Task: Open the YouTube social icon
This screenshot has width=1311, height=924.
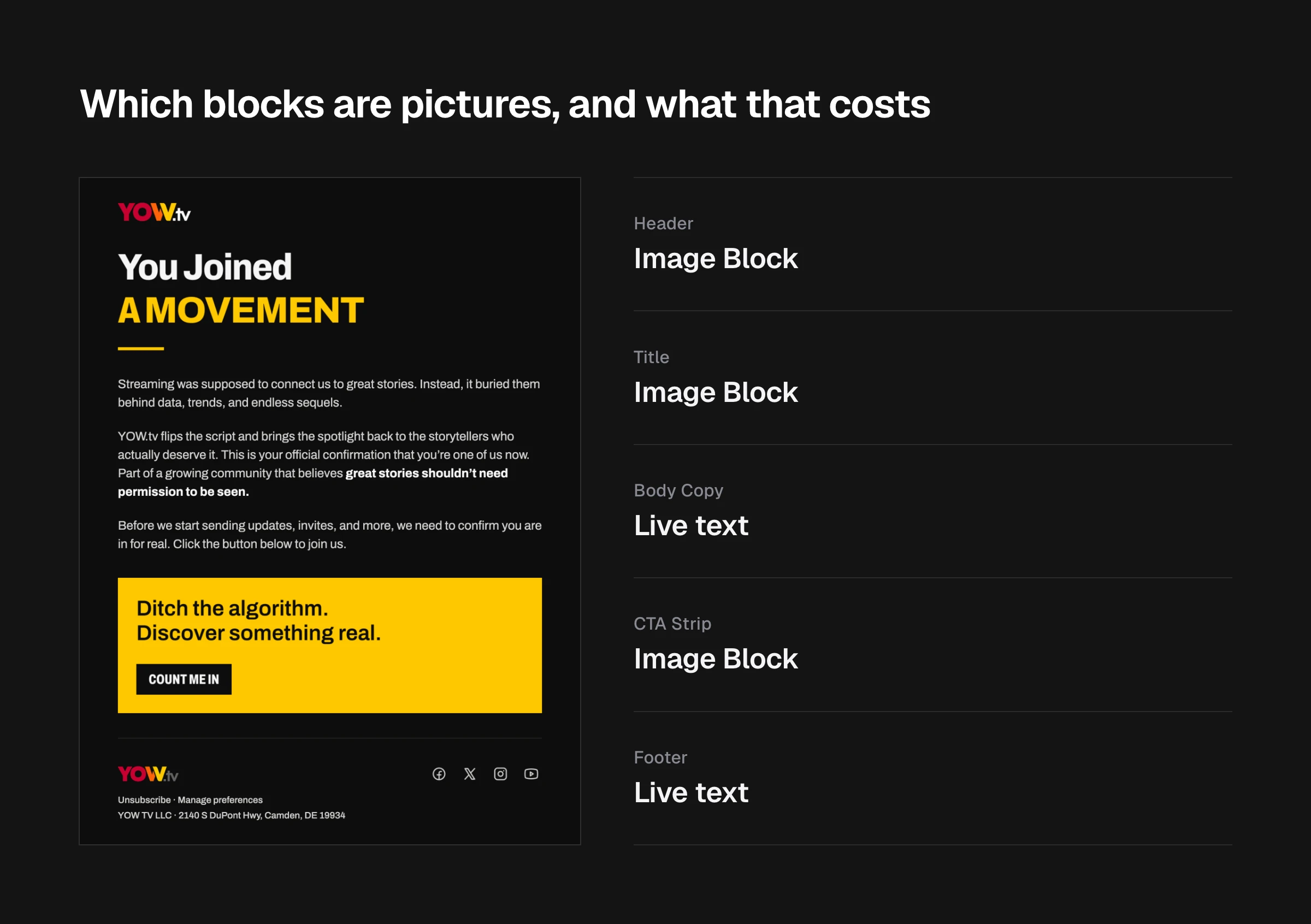Action: point(531,774)
